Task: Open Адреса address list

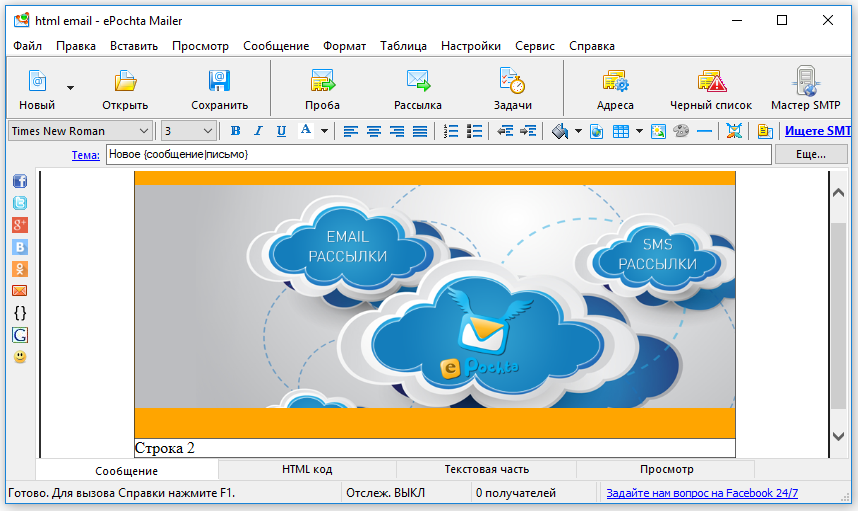Action: point(616,89)
